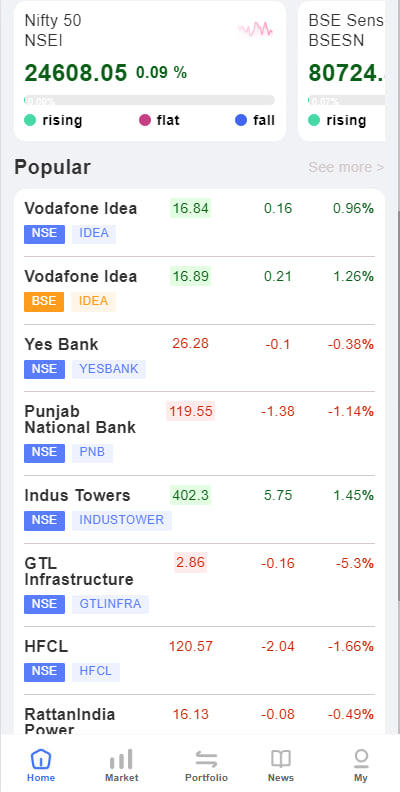Click the GTLINFRA ticker tag
Image resolution: width=400 pixels, height=792 pixels.
[110, 604]
